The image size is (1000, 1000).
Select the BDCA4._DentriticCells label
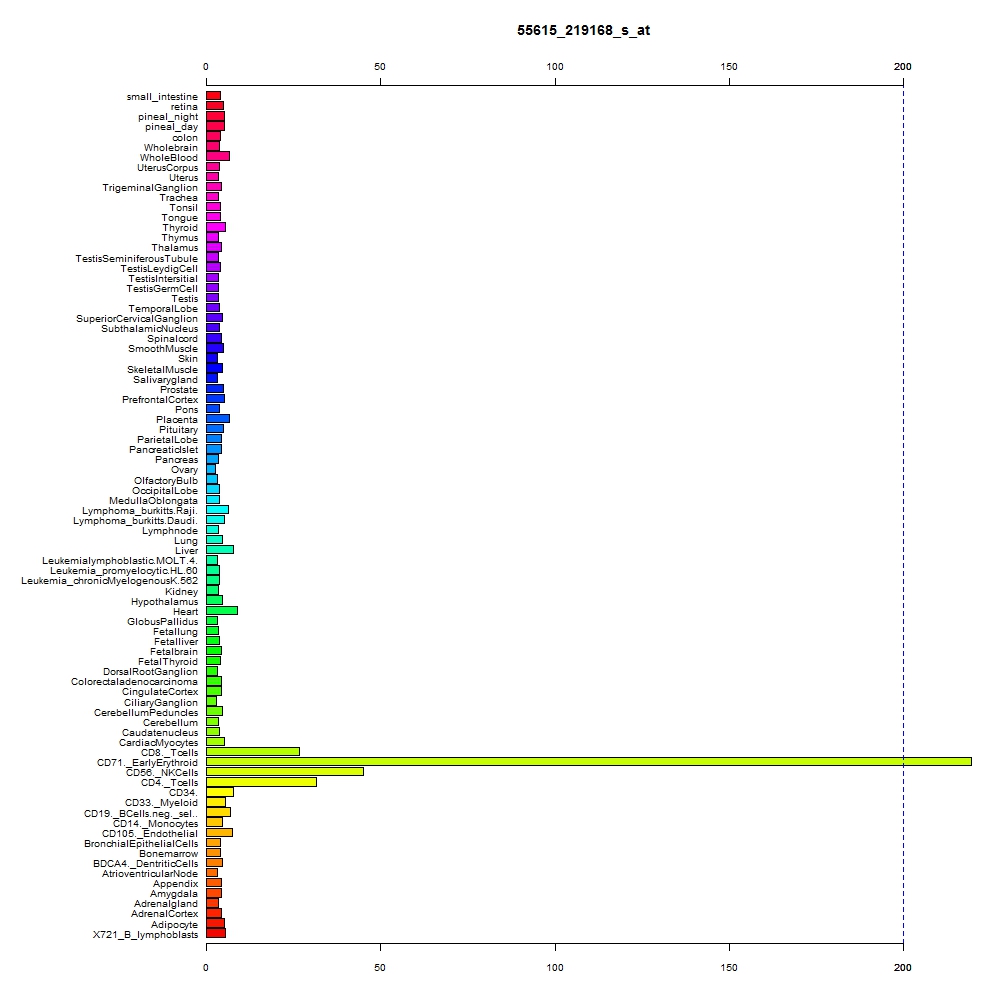(x=145, y=864)
